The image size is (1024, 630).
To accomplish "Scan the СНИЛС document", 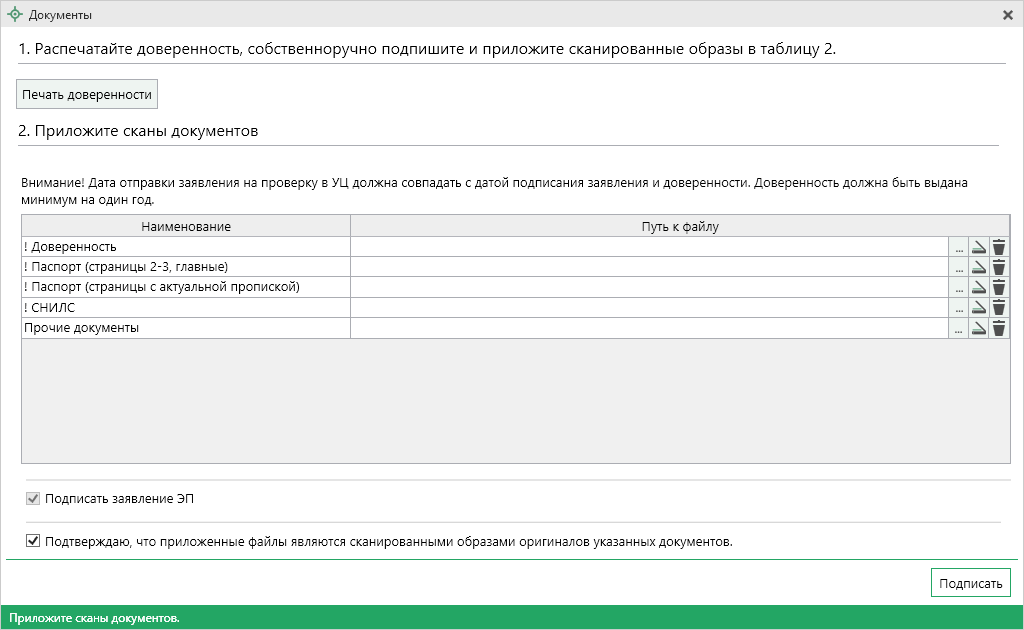I will pos(978,308).
